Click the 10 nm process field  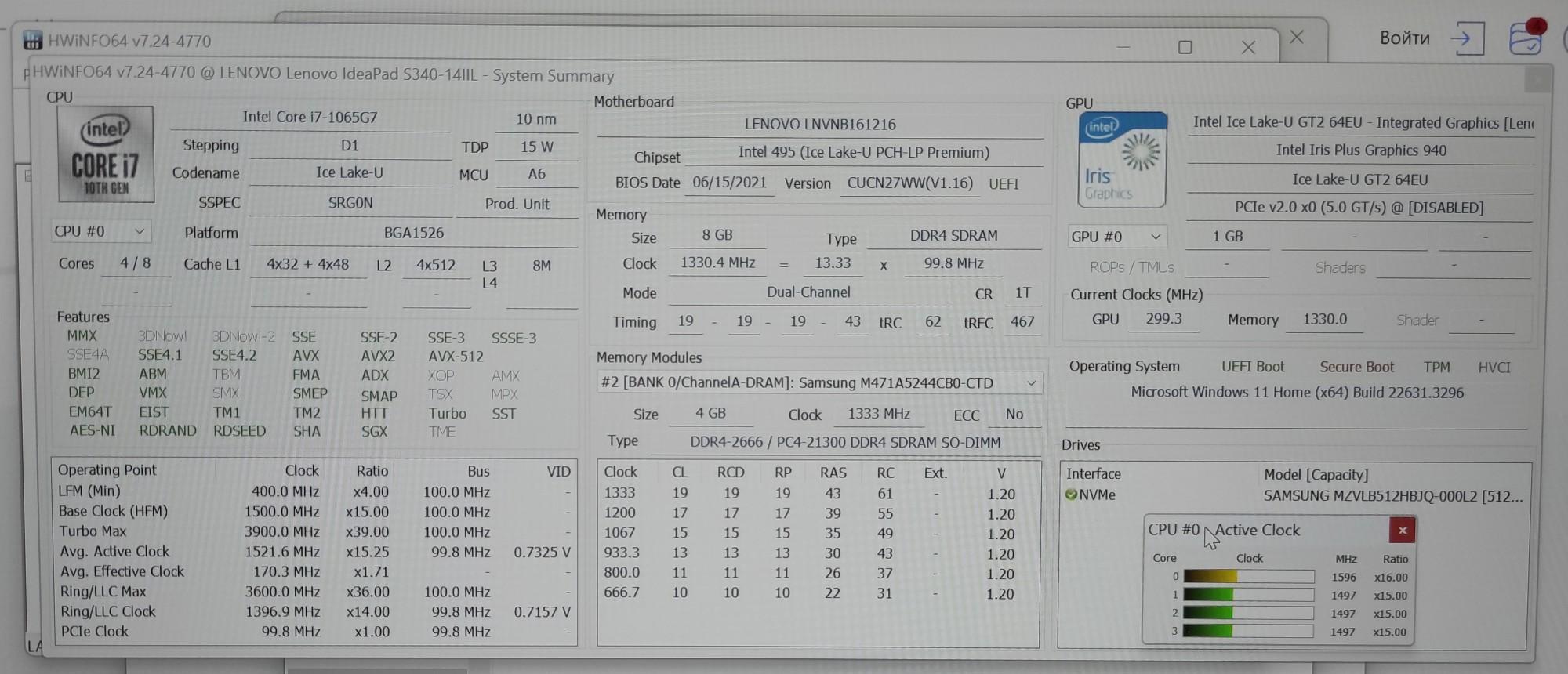point(536,119)
